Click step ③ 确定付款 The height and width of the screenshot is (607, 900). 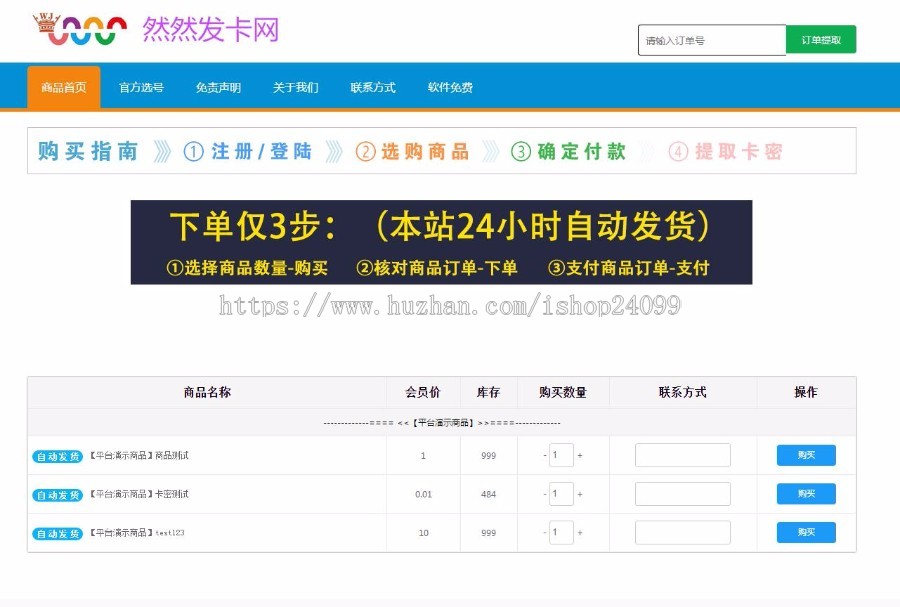(x=569, y=151)
